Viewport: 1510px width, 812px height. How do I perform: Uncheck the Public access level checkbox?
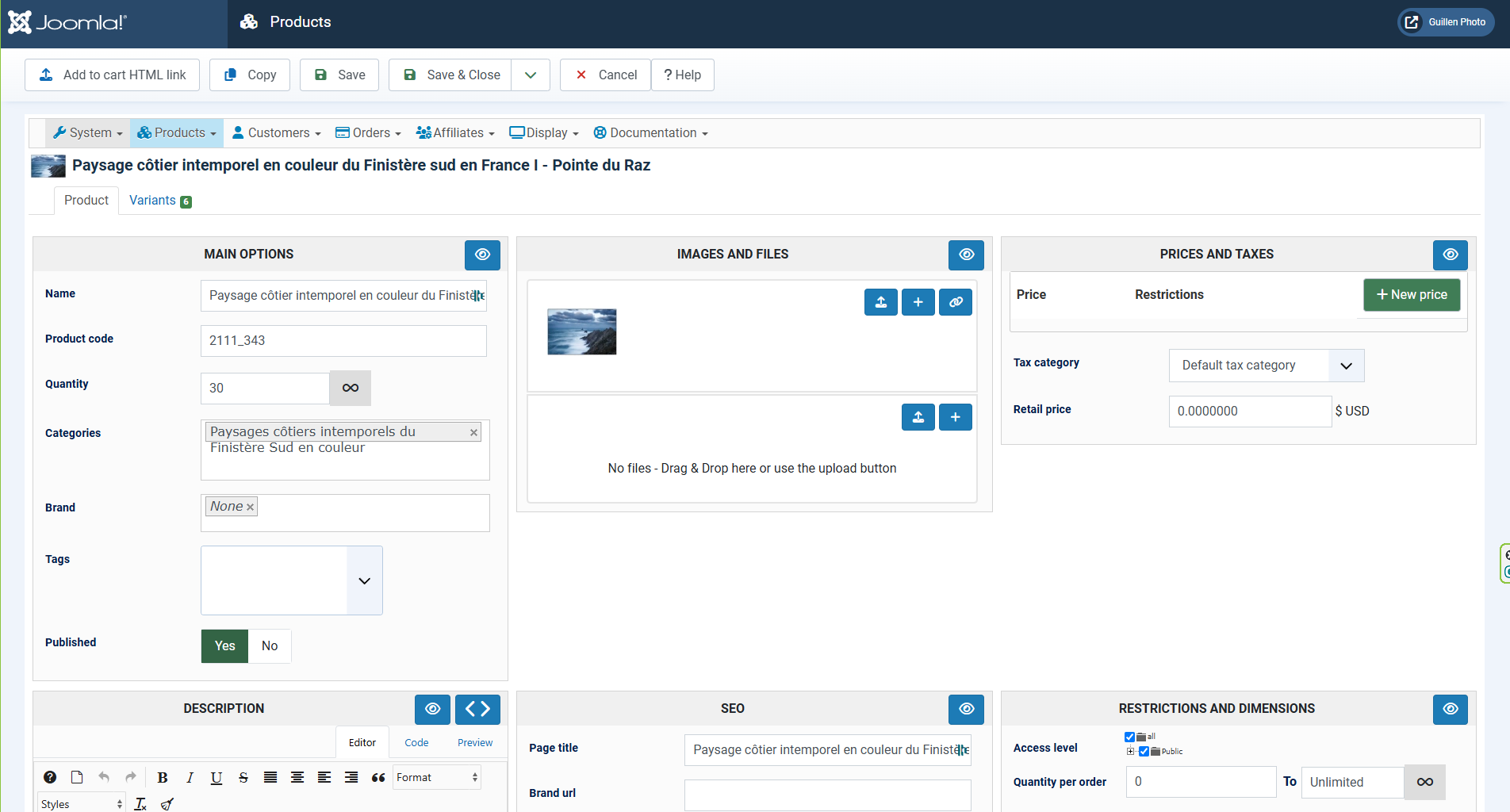1144,751
